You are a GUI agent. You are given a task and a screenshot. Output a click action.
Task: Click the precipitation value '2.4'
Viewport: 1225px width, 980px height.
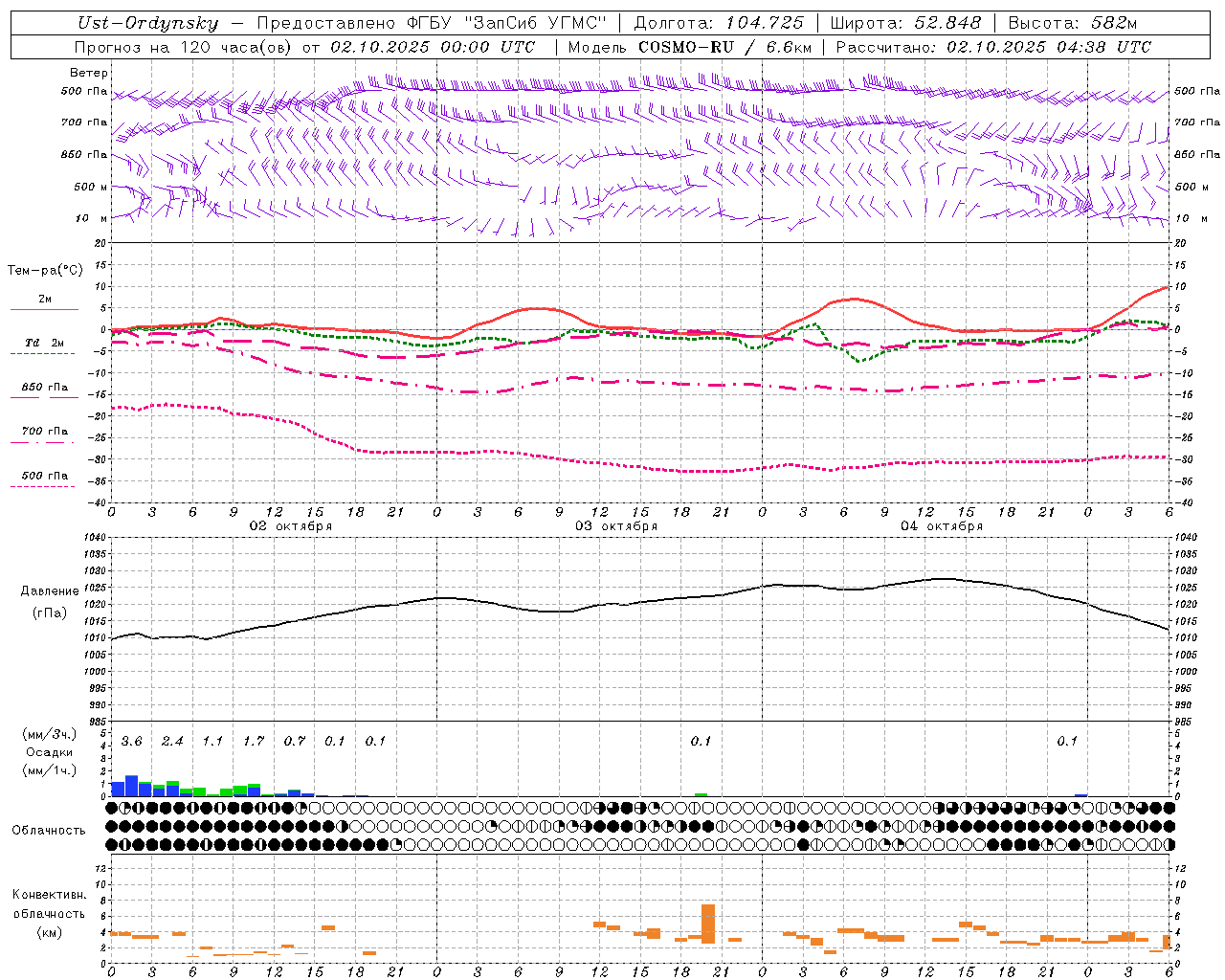point(172,742)
